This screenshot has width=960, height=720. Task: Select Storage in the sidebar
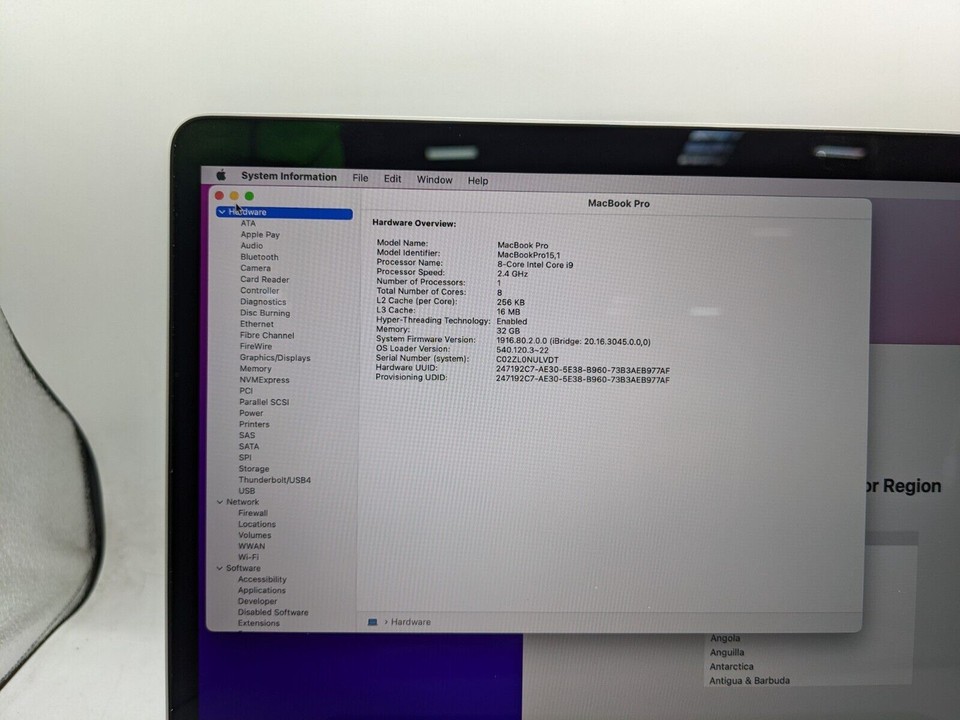coord(254,468)
